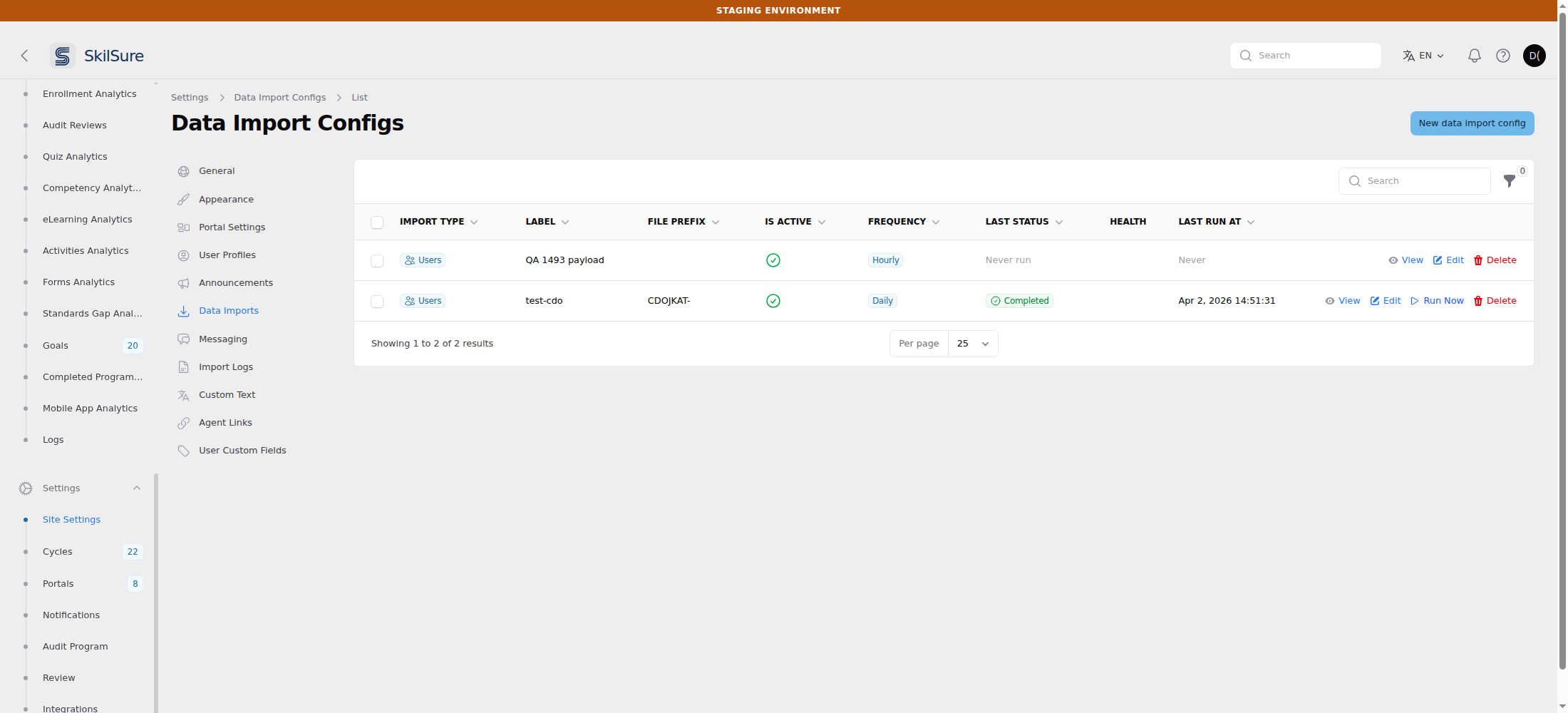Viewport: 1568px width, 713px height.
Task: Go back using the left arrow icon
Action: pyautogui.click(x=24, y=56)
